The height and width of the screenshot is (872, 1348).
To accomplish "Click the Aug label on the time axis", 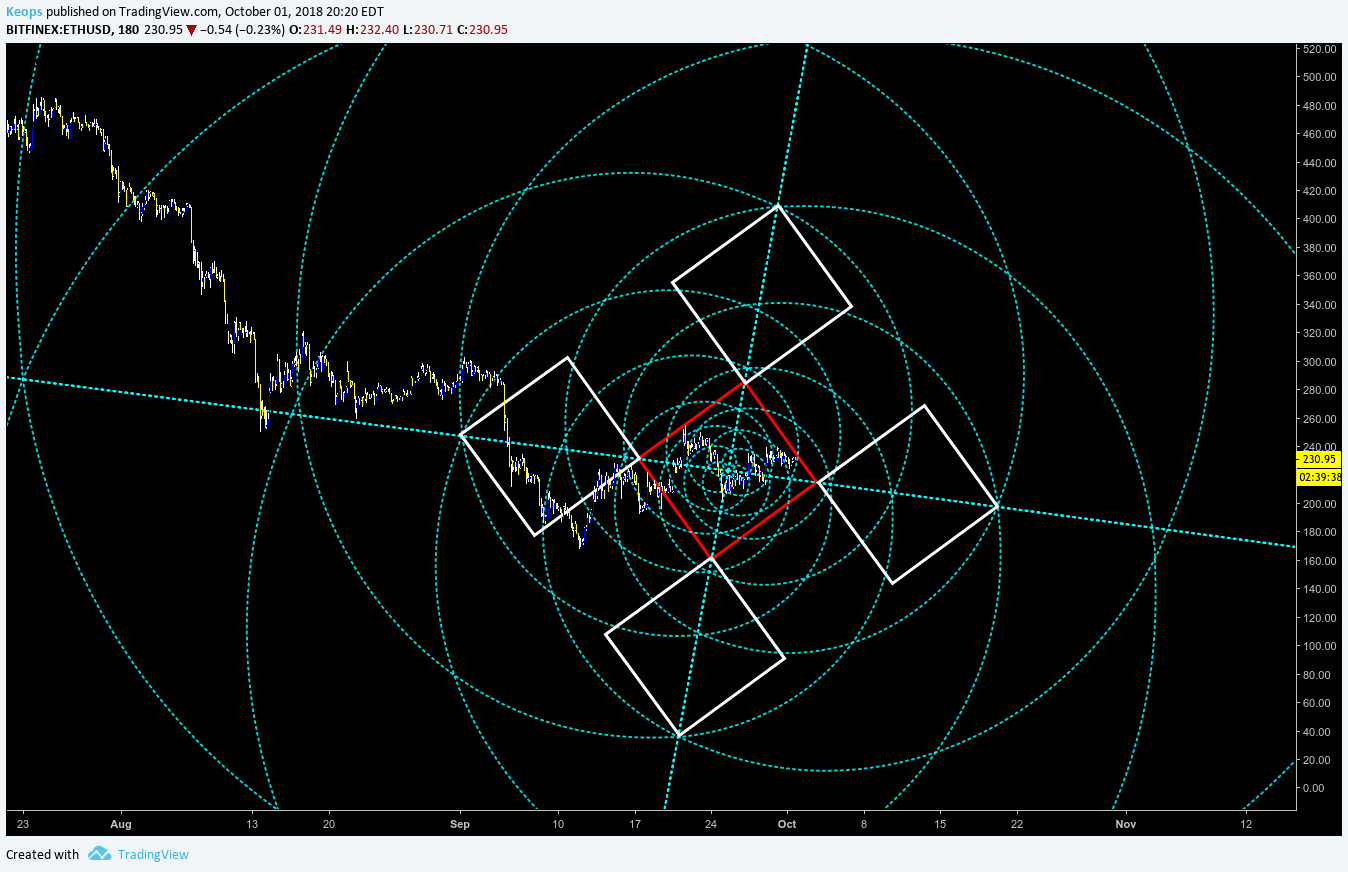I will 121,825.
